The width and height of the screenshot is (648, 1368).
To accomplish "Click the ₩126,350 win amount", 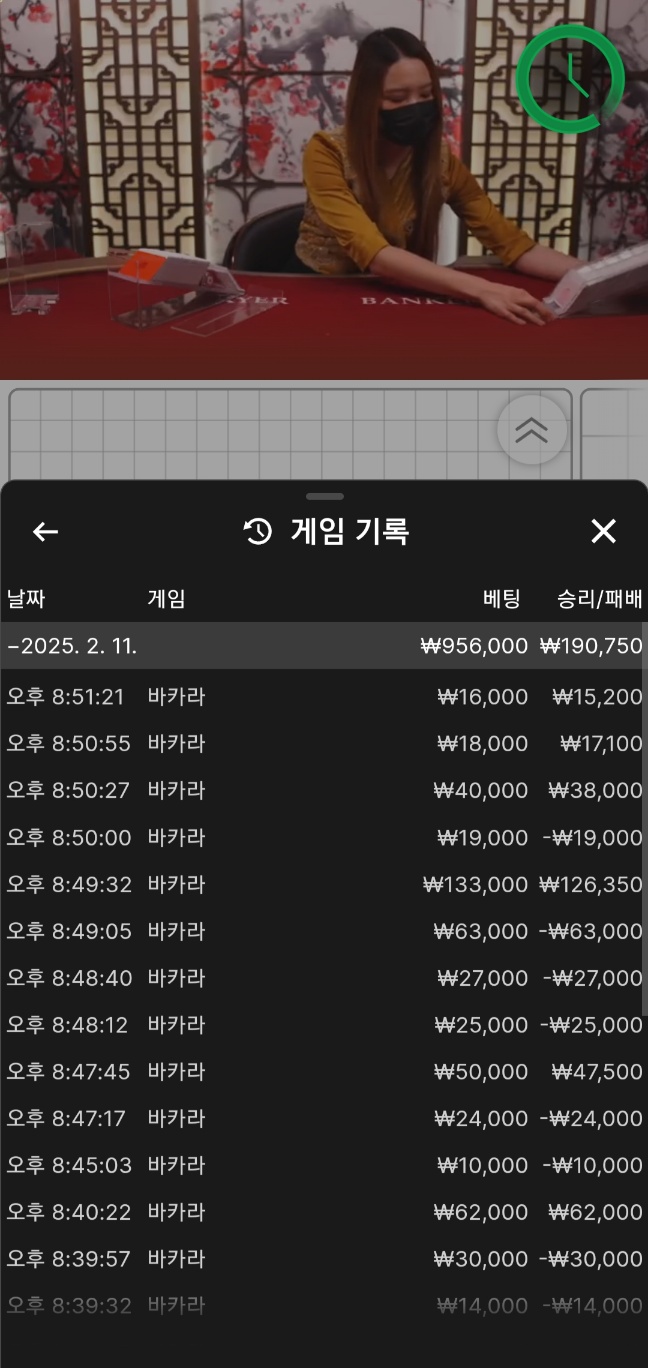I will [x=591, y=885].
